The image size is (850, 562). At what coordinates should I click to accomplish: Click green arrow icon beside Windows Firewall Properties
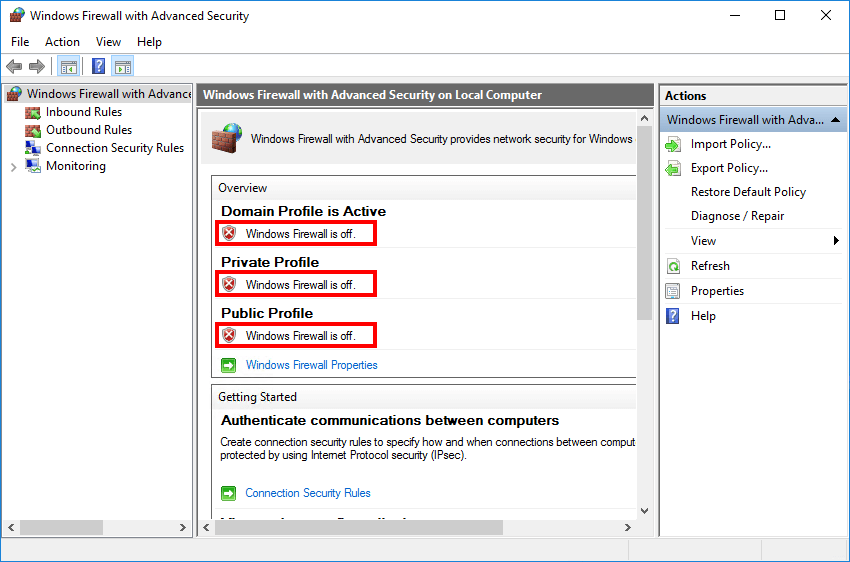(x=229, y=365)
